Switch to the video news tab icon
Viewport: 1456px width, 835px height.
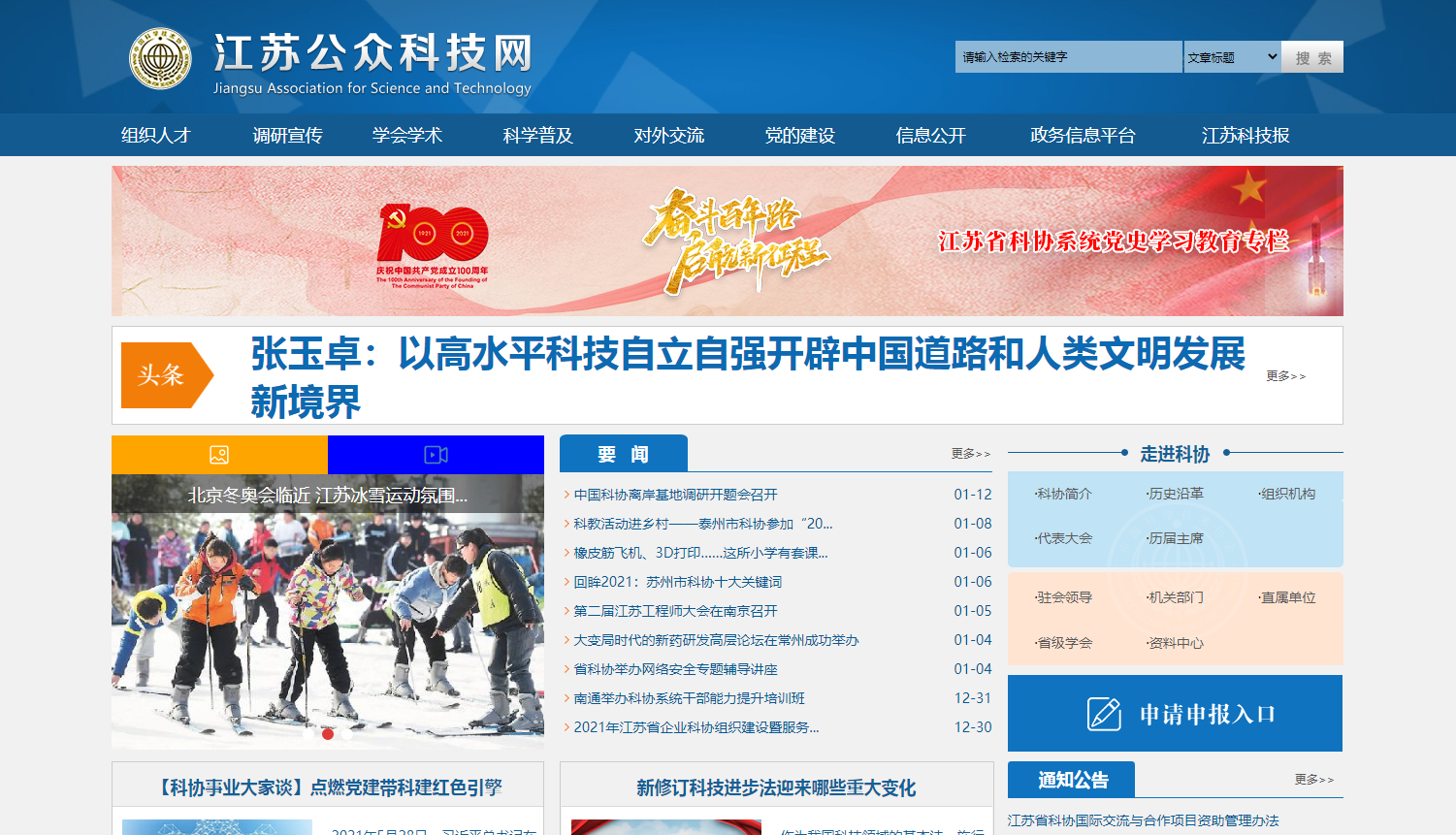pyautogui.click(x=436, y=455)
